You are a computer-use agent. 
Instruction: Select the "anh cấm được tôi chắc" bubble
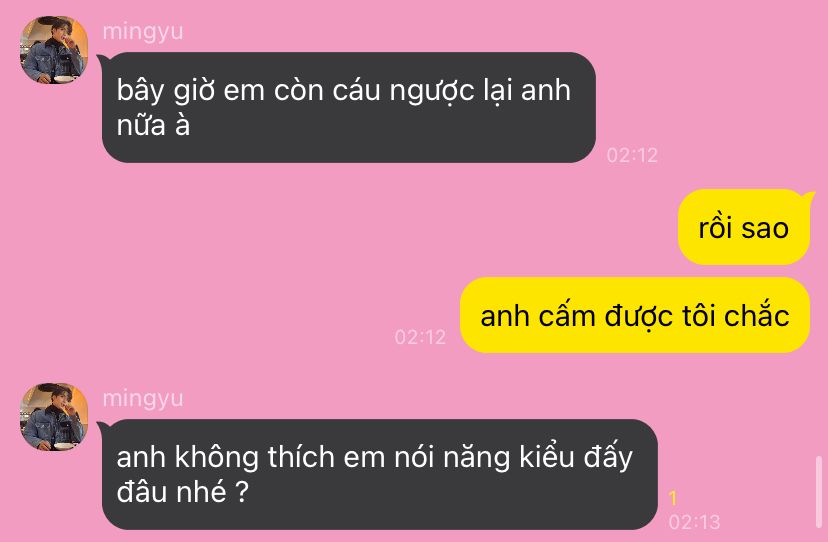[635, 315]
